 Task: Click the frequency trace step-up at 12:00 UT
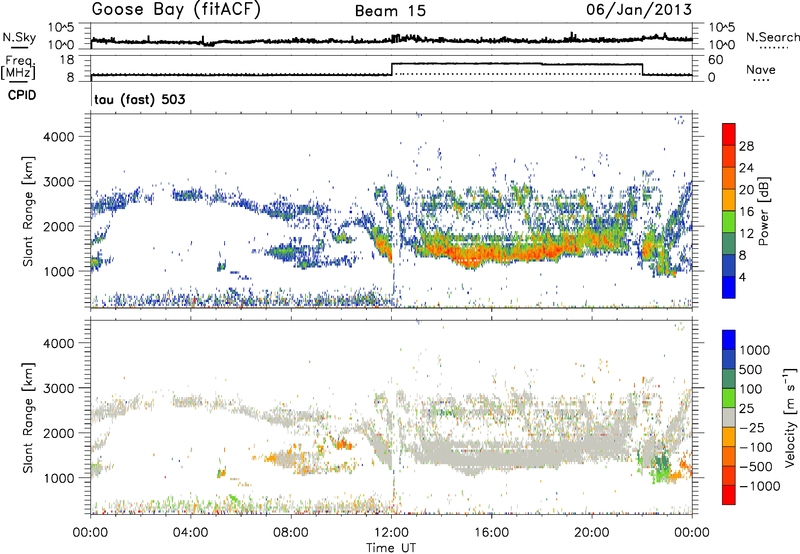(x=392, y=69)
